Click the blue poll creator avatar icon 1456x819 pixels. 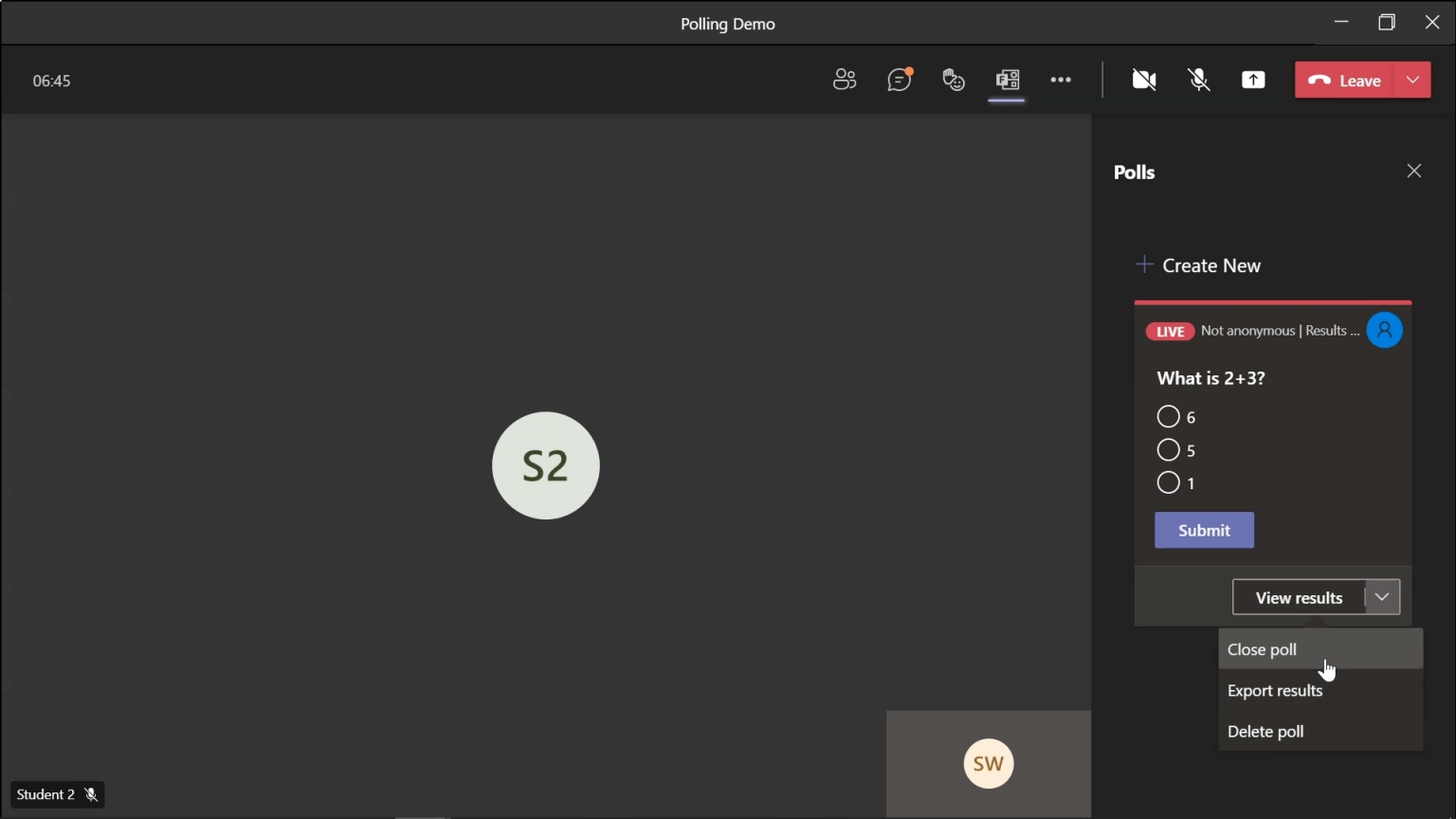(1384, 331)
